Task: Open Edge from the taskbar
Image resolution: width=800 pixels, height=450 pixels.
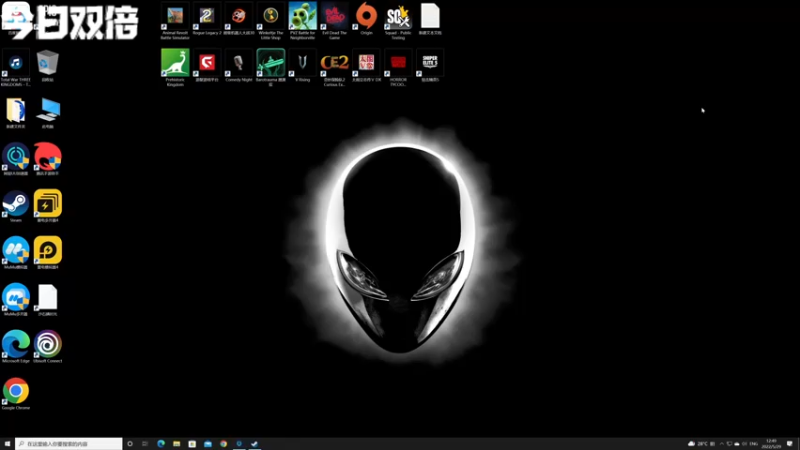Action: 161,444
